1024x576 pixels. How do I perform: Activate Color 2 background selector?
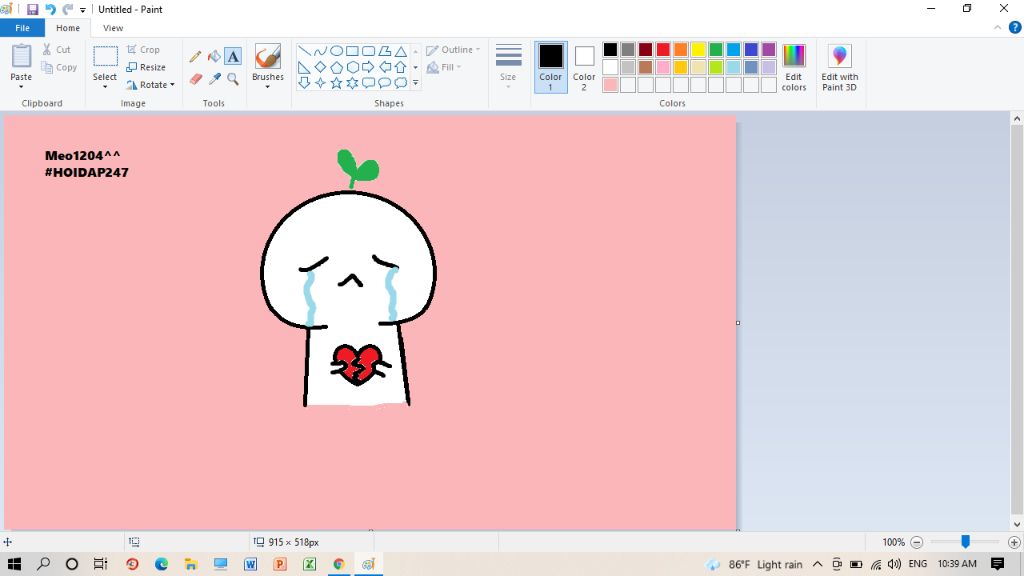coord(584,67)
